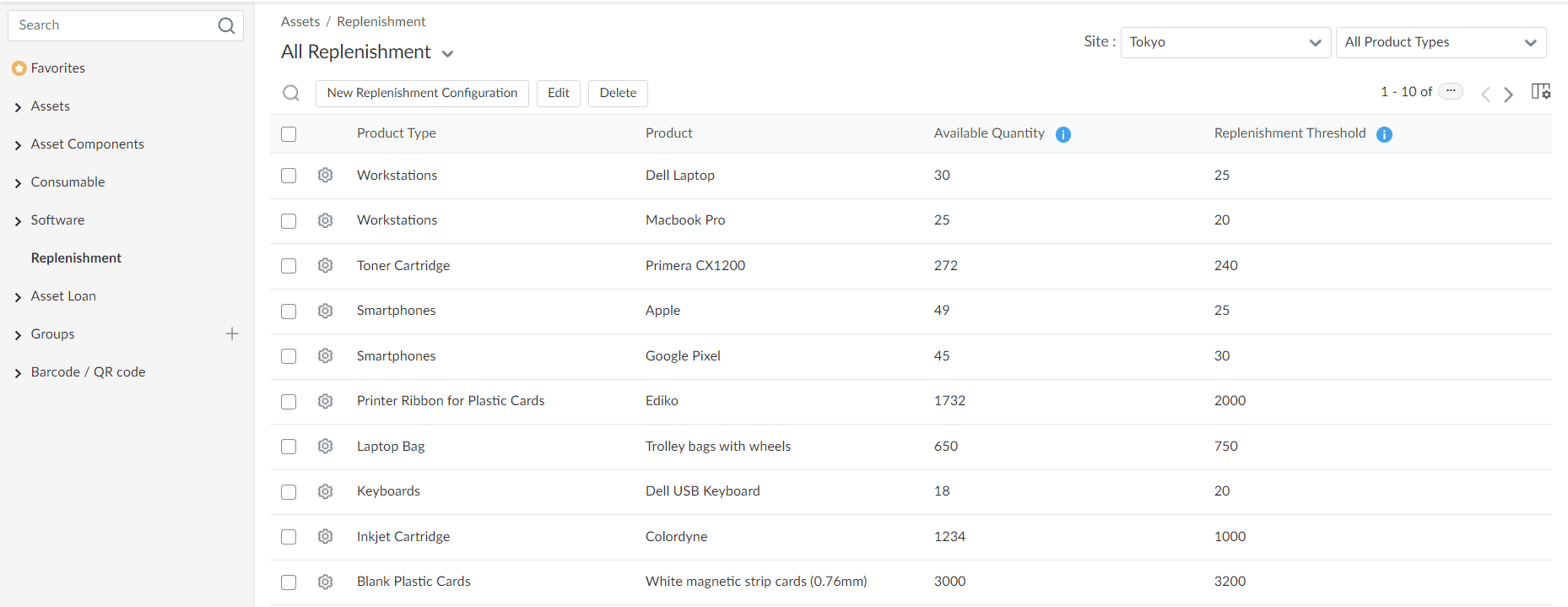Select the Google Pixel row checkbox
1568x607 pixels.
289,356
